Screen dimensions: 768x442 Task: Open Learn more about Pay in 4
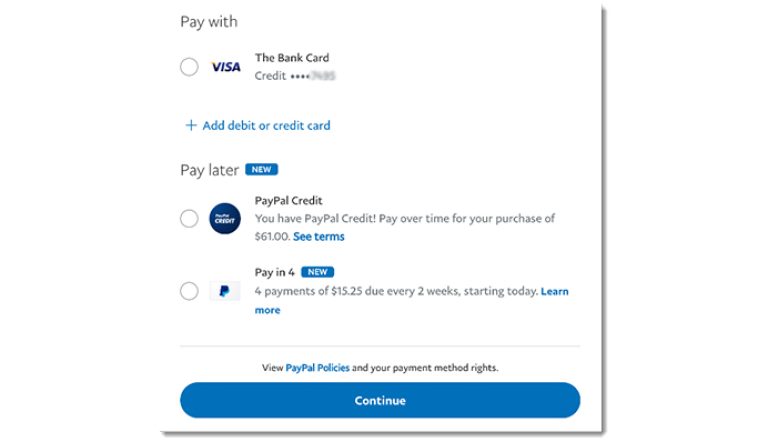pos(554,291)
